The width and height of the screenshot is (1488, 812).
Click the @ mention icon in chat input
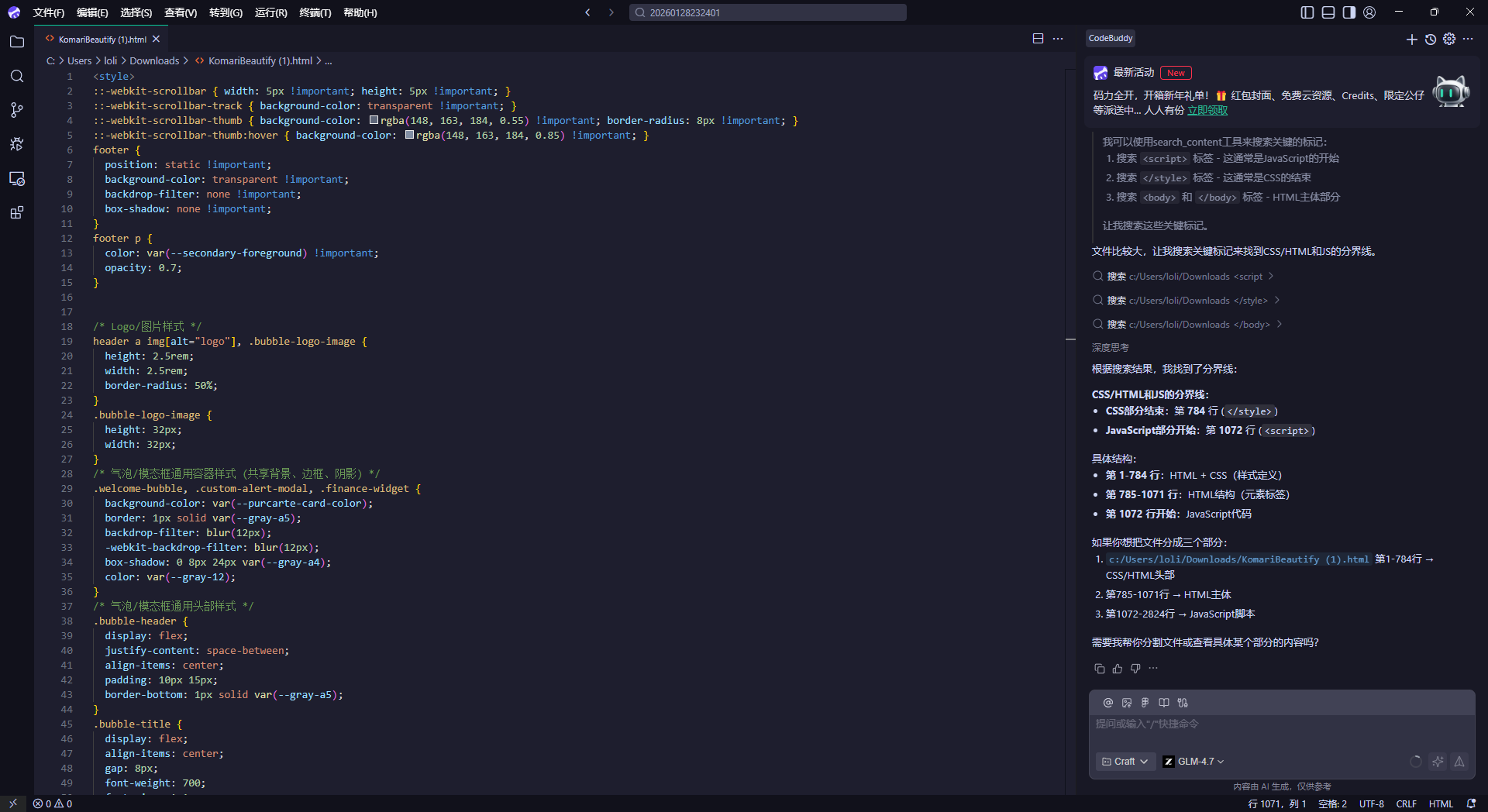pos(1107,703)
